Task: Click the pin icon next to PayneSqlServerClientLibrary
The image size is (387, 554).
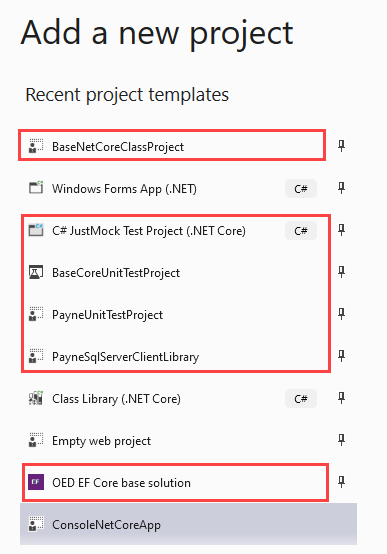Action: [x=341, y=356]
